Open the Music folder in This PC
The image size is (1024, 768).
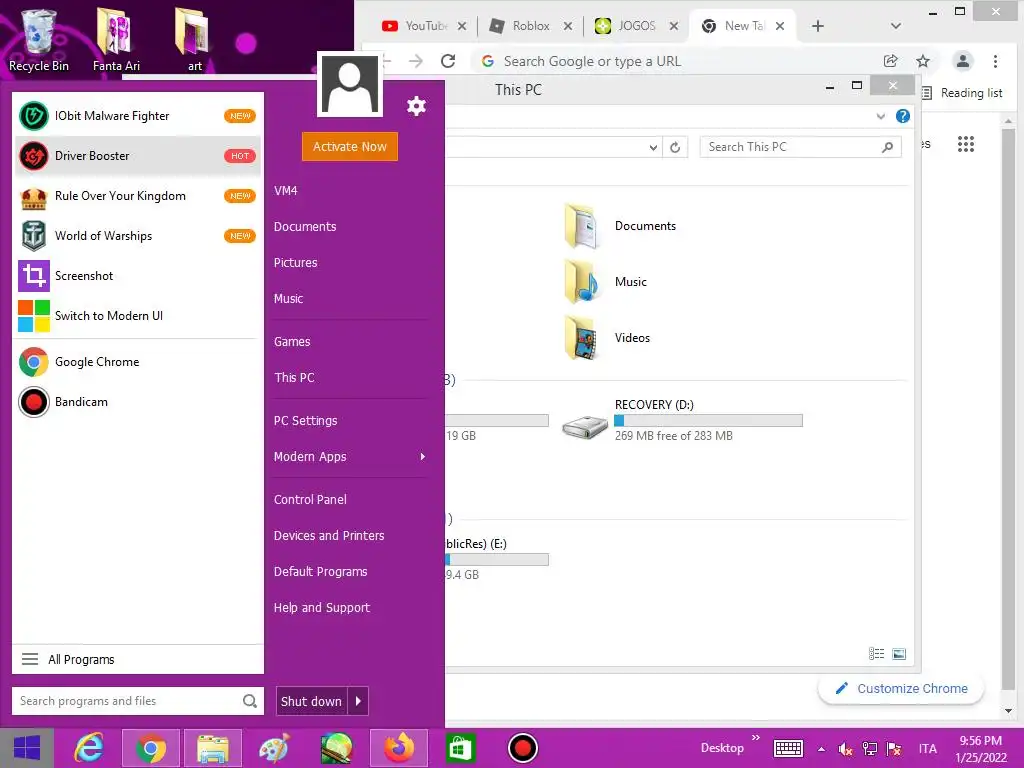pyautogui.click(x=606, y=281)
